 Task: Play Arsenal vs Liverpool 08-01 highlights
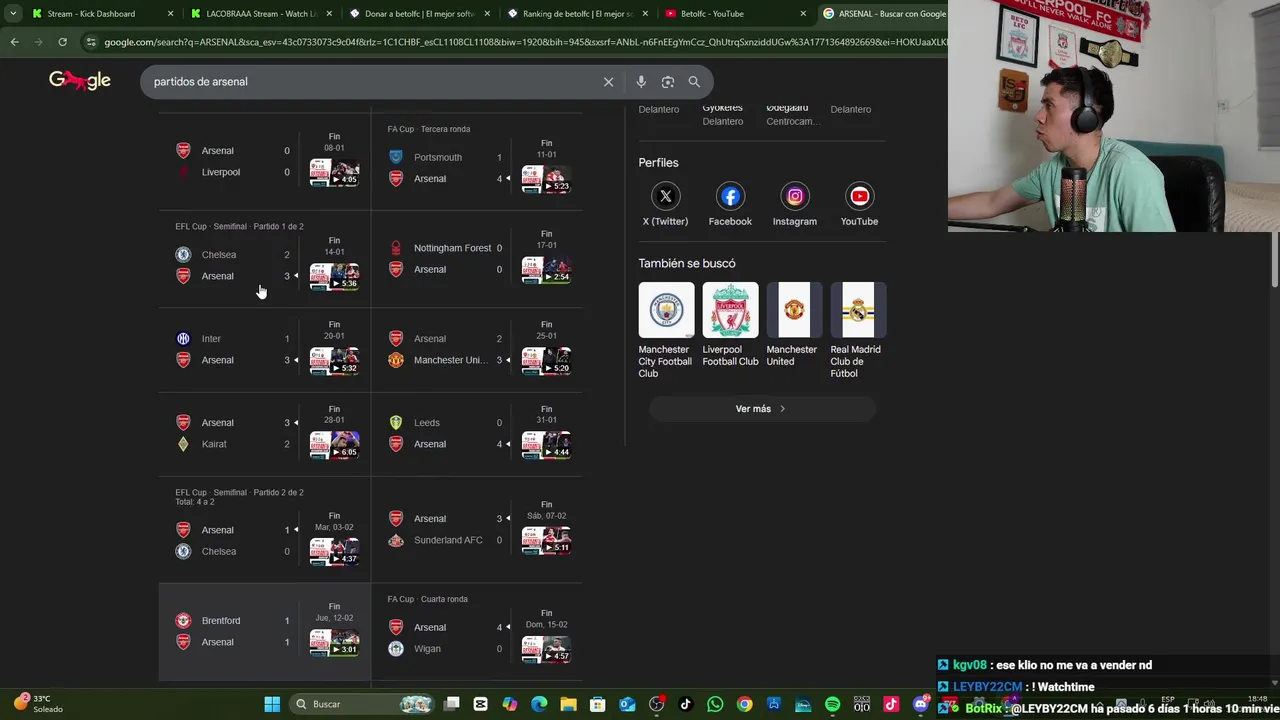pos(334,173)
